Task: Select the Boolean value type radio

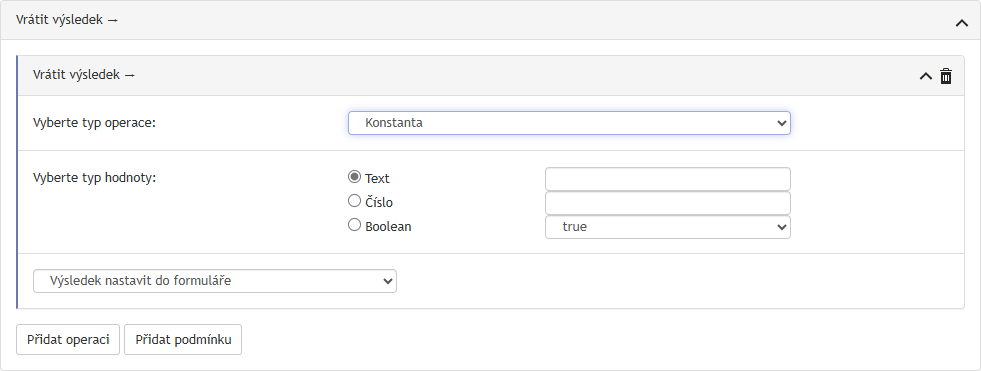Action: (354, 225)
